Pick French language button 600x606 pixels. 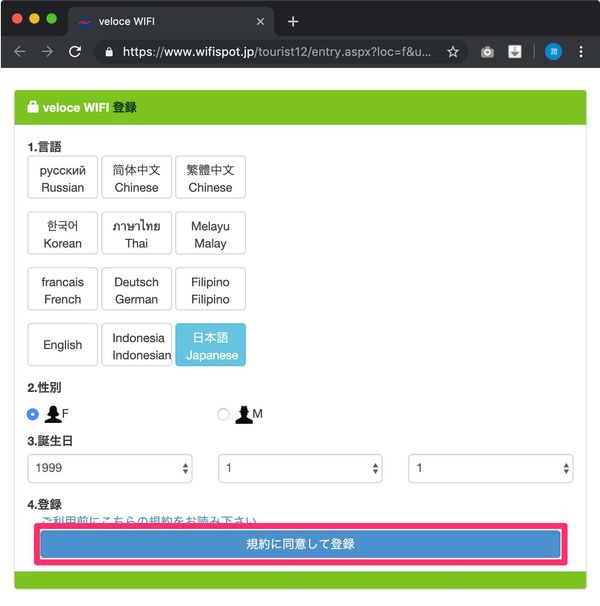(63, 289)
